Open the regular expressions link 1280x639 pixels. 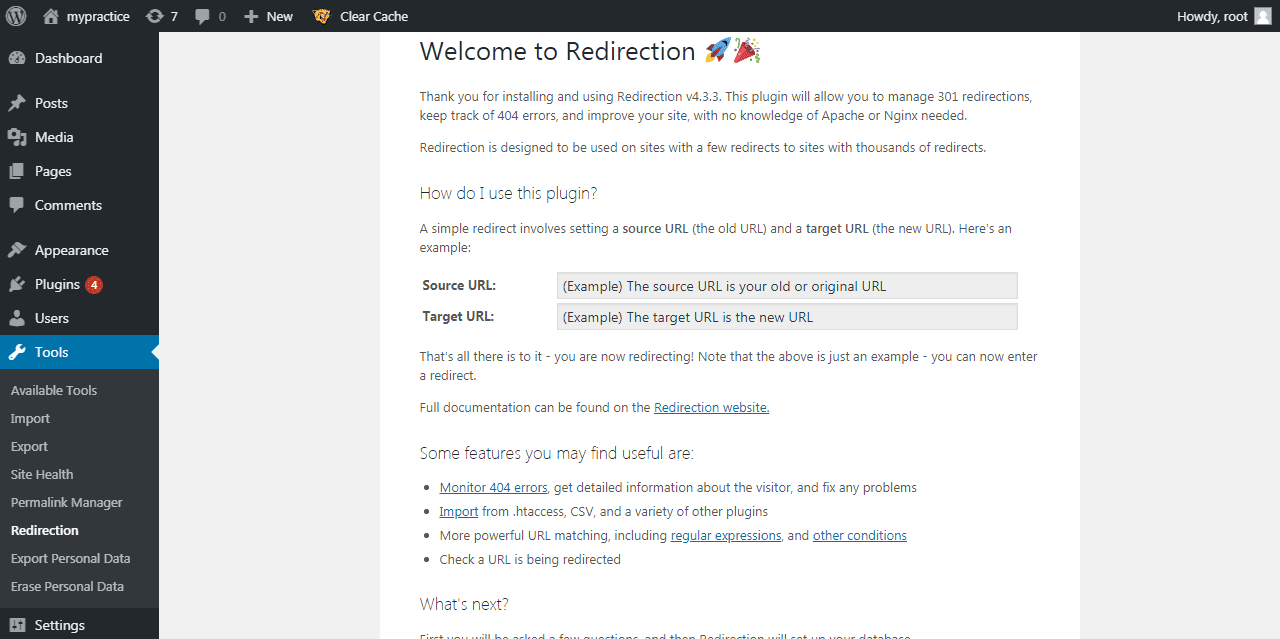[726, 535]
